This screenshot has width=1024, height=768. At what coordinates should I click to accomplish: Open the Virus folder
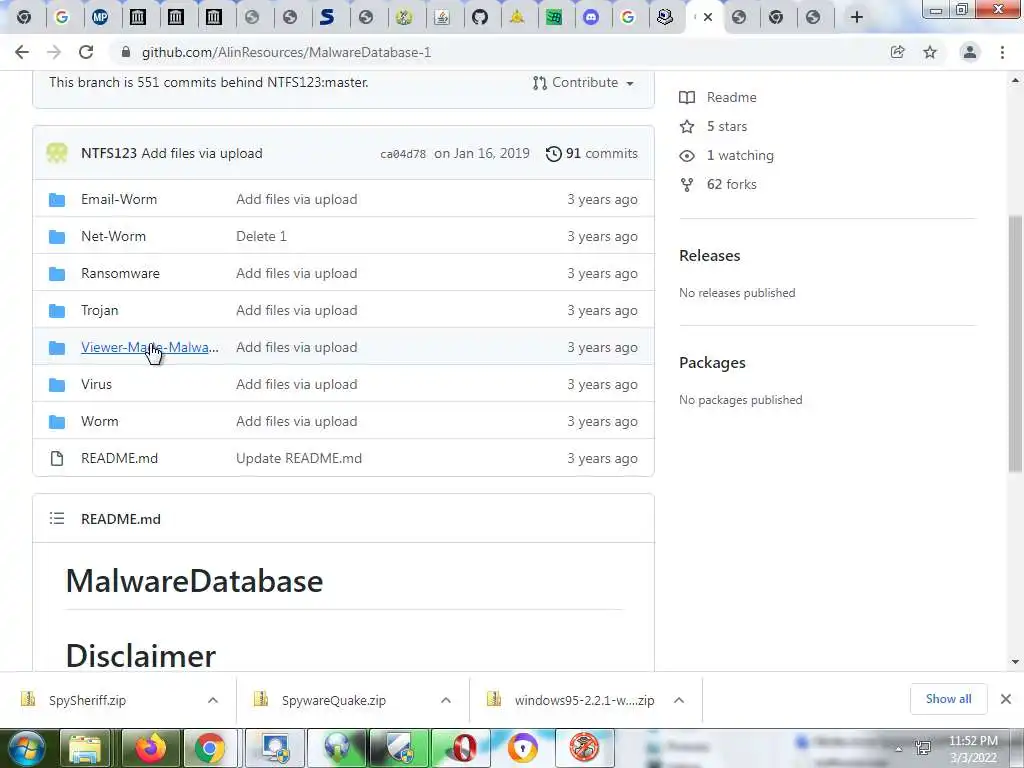click(97, 385)
